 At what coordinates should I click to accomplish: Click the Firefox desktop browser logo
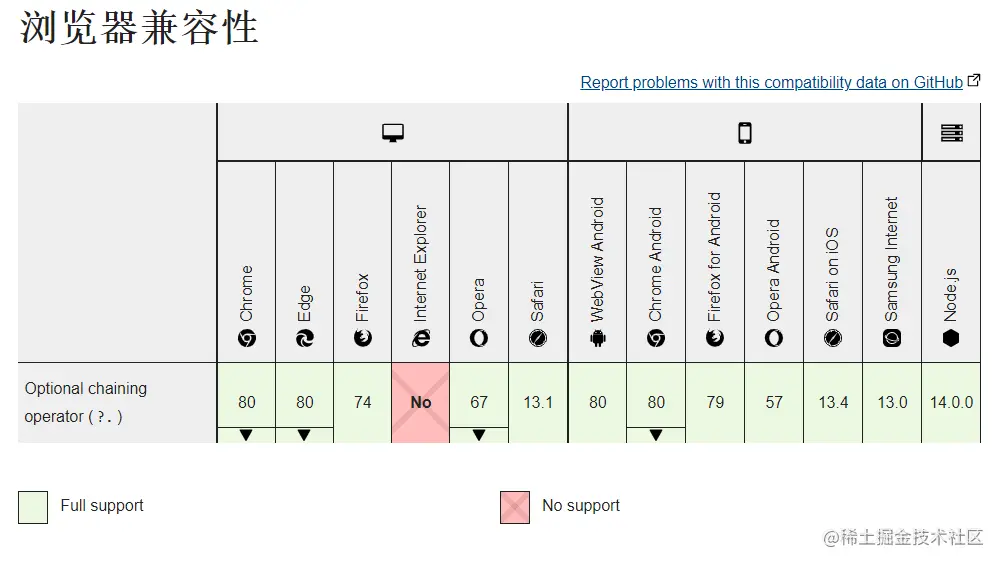(x=363, y=338)
